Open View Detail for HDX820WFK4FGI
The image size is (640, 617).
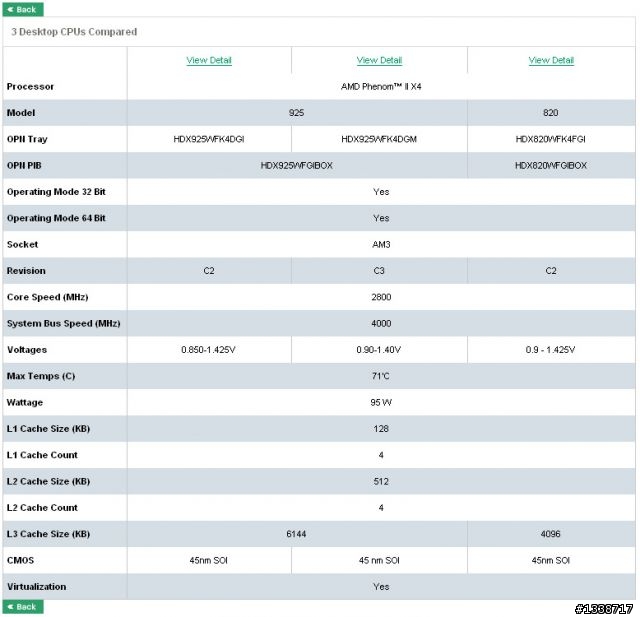pos(551,60)
